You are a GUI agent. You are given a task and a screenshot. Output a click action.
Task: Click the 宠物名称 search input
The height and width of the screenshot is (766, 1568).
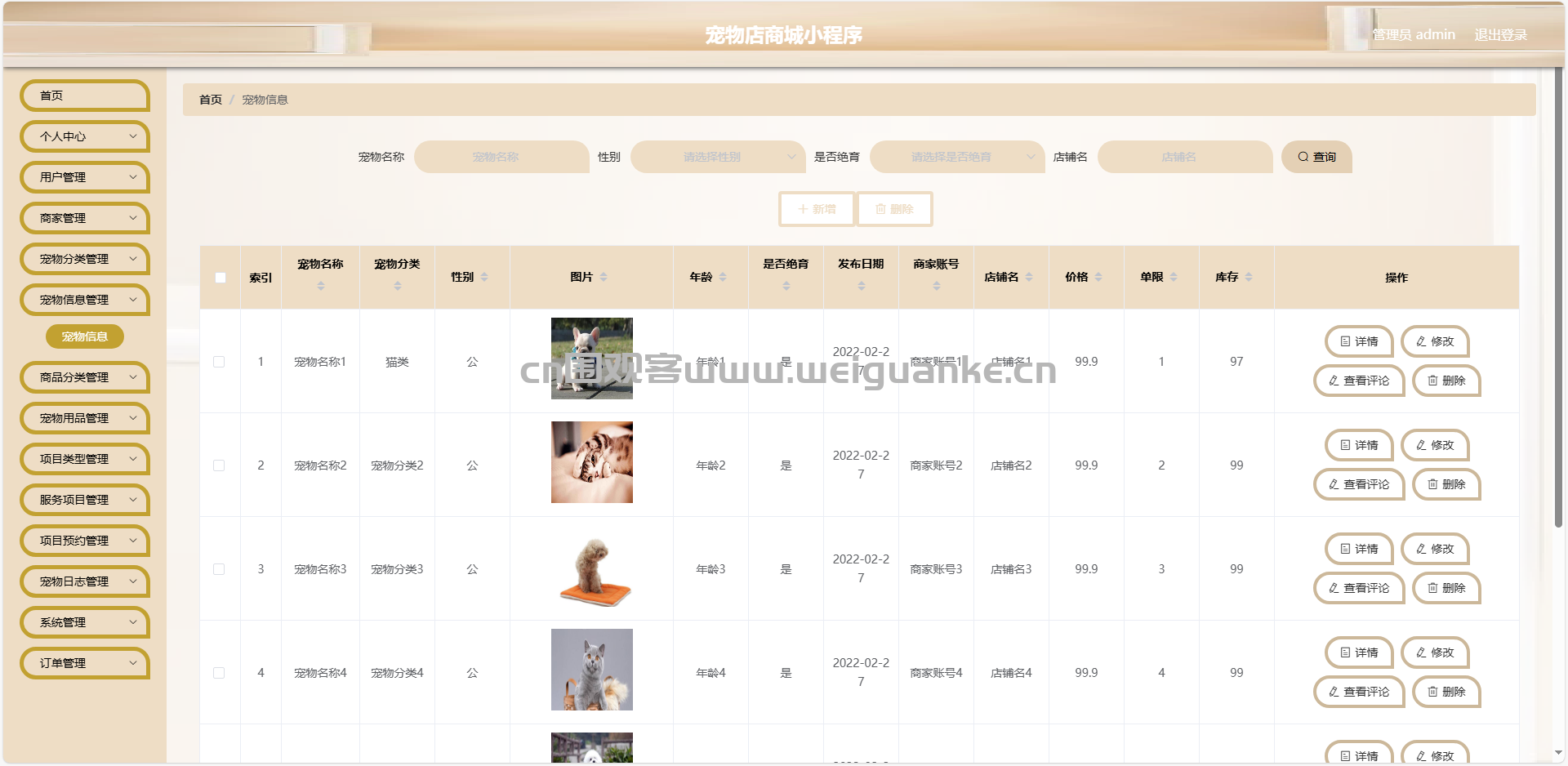pos(501,157)
